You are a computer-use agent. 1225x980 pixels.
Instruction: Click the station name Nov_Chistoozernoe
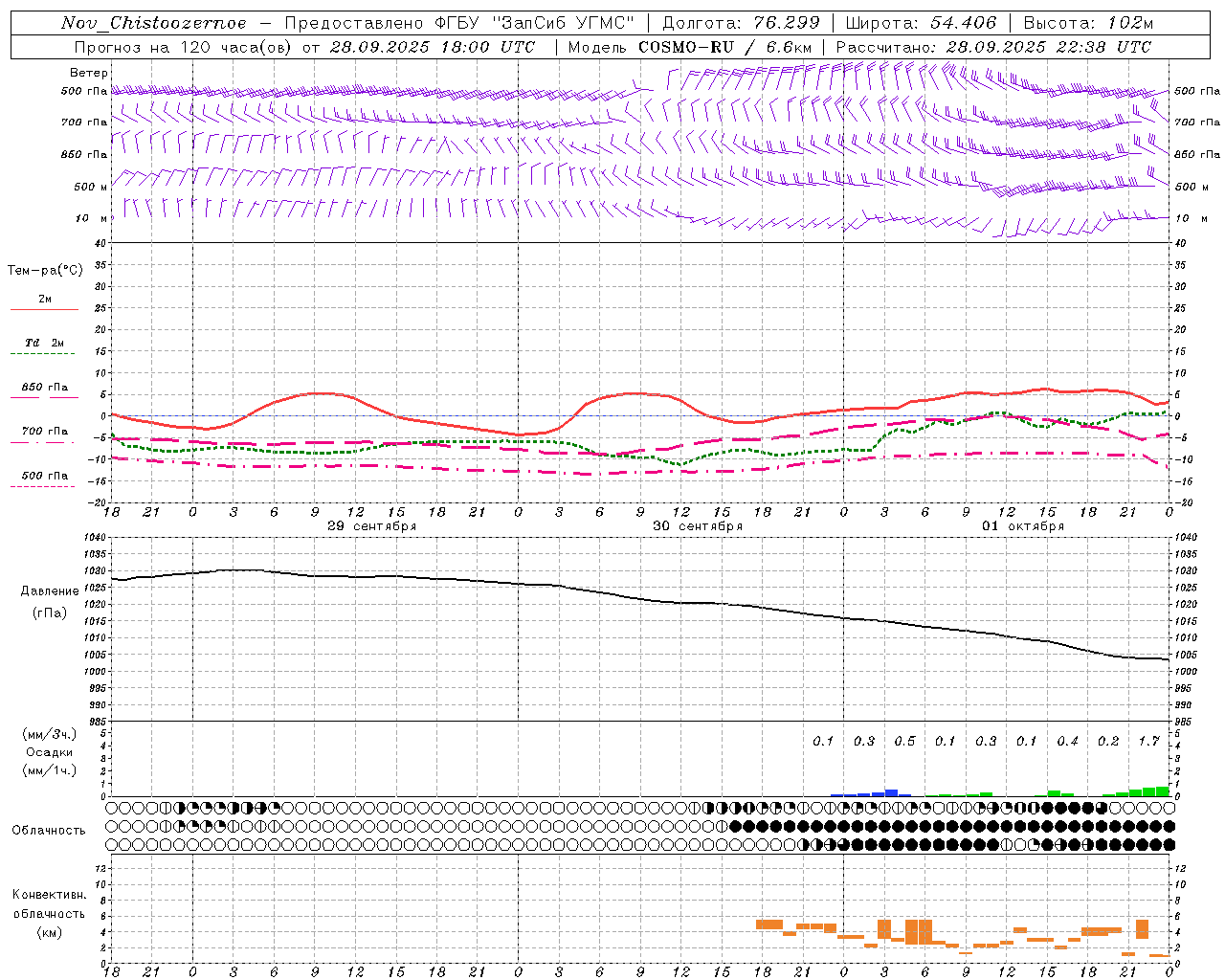click(153, 23)
